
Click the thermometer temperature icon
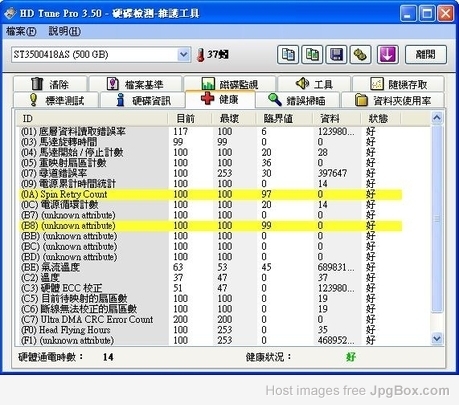(200, 55)
